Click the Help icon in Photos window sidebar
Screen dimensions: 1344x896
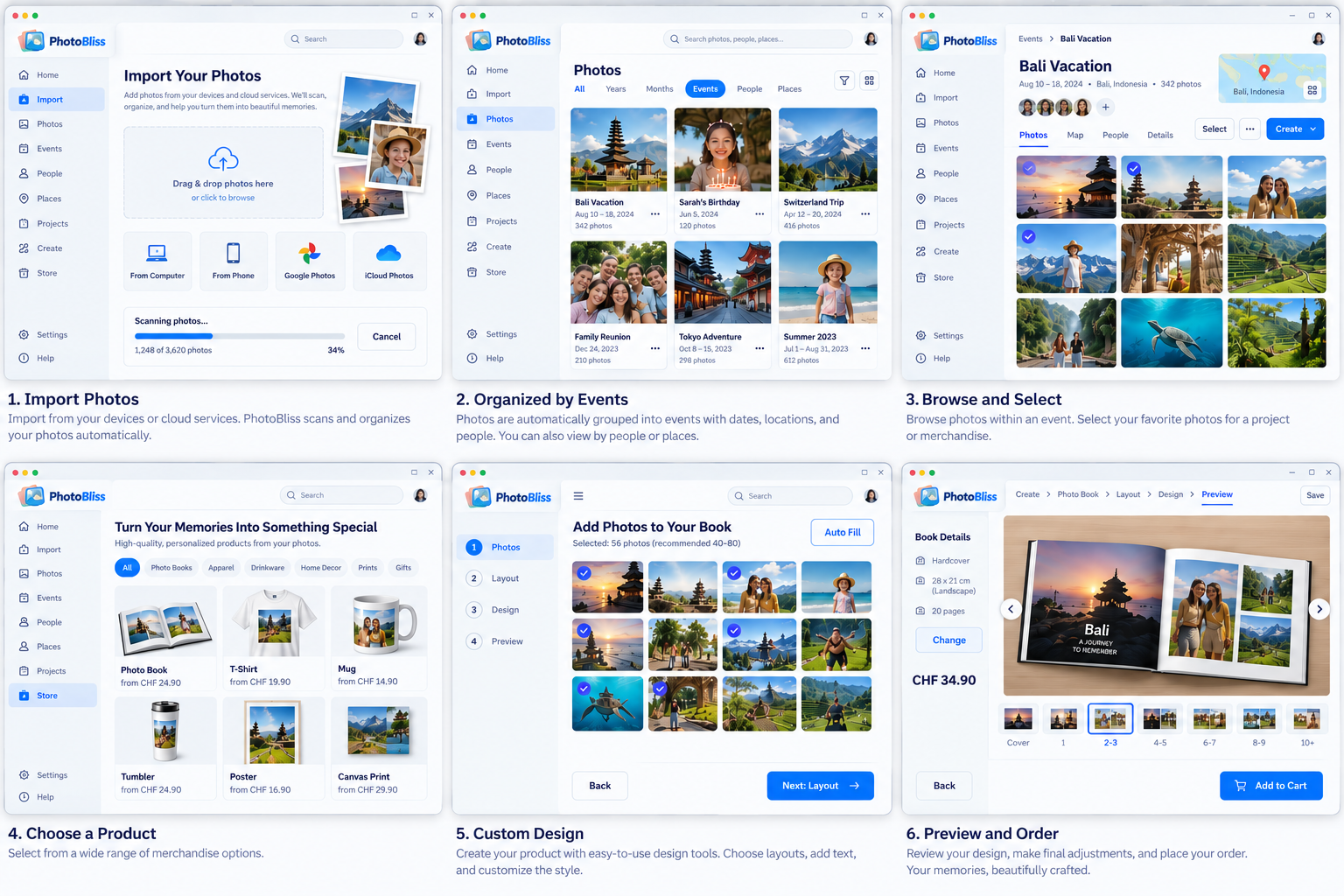pos(472,359)
